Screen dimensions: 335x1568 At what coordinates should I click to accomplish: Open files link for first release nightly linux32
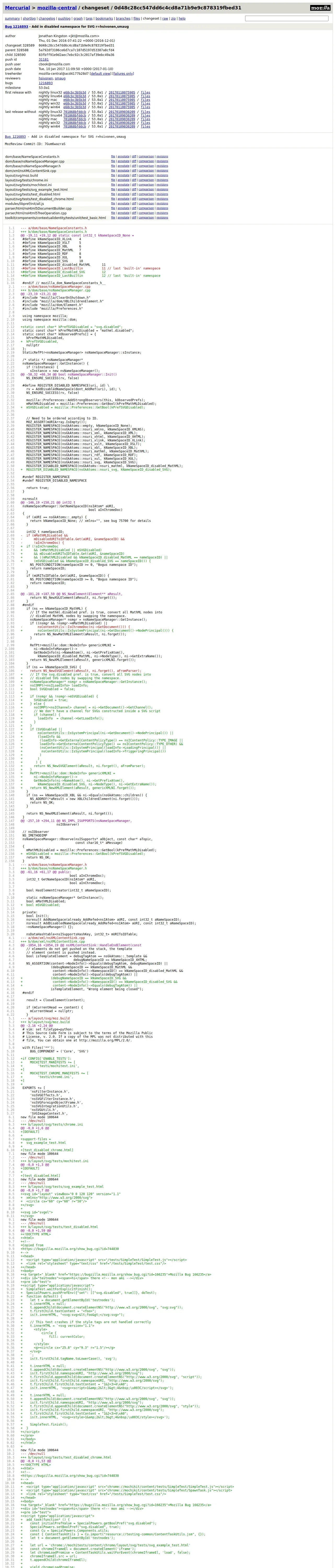pyautogui.click(x=146, y=93)
